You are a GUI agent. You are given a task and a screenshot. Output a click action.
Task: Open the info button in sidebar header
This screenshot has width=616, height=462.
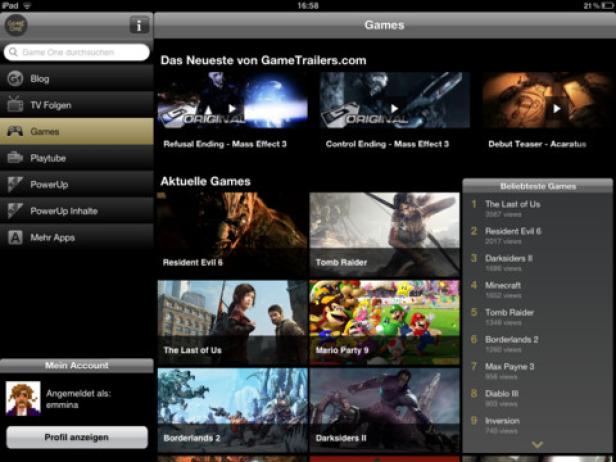(x=139, y=25)
